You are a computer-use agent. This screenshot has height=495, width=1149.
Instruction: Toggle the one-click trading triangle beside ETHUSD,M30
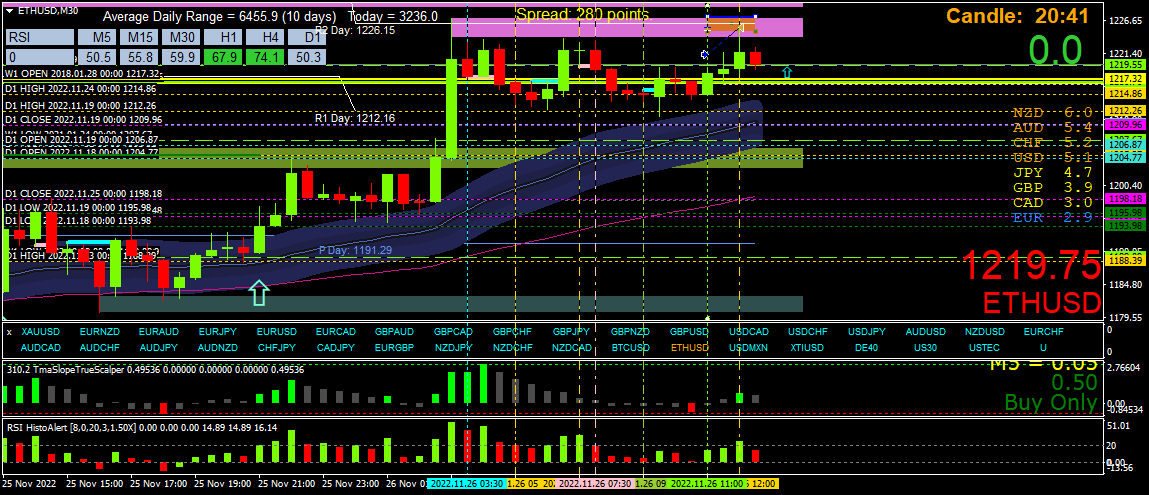click(x=8, y=10)
